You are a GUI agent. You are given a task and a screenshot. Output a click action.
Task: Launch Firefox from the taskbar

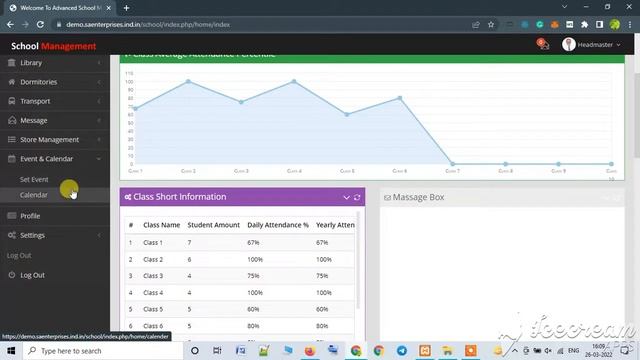310,351
